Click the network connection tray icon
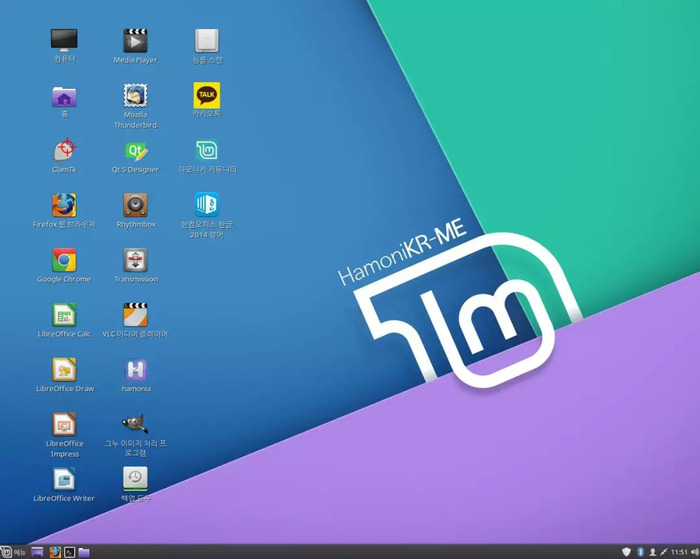This screenshot has height=559, width=700. pos(664,552)
